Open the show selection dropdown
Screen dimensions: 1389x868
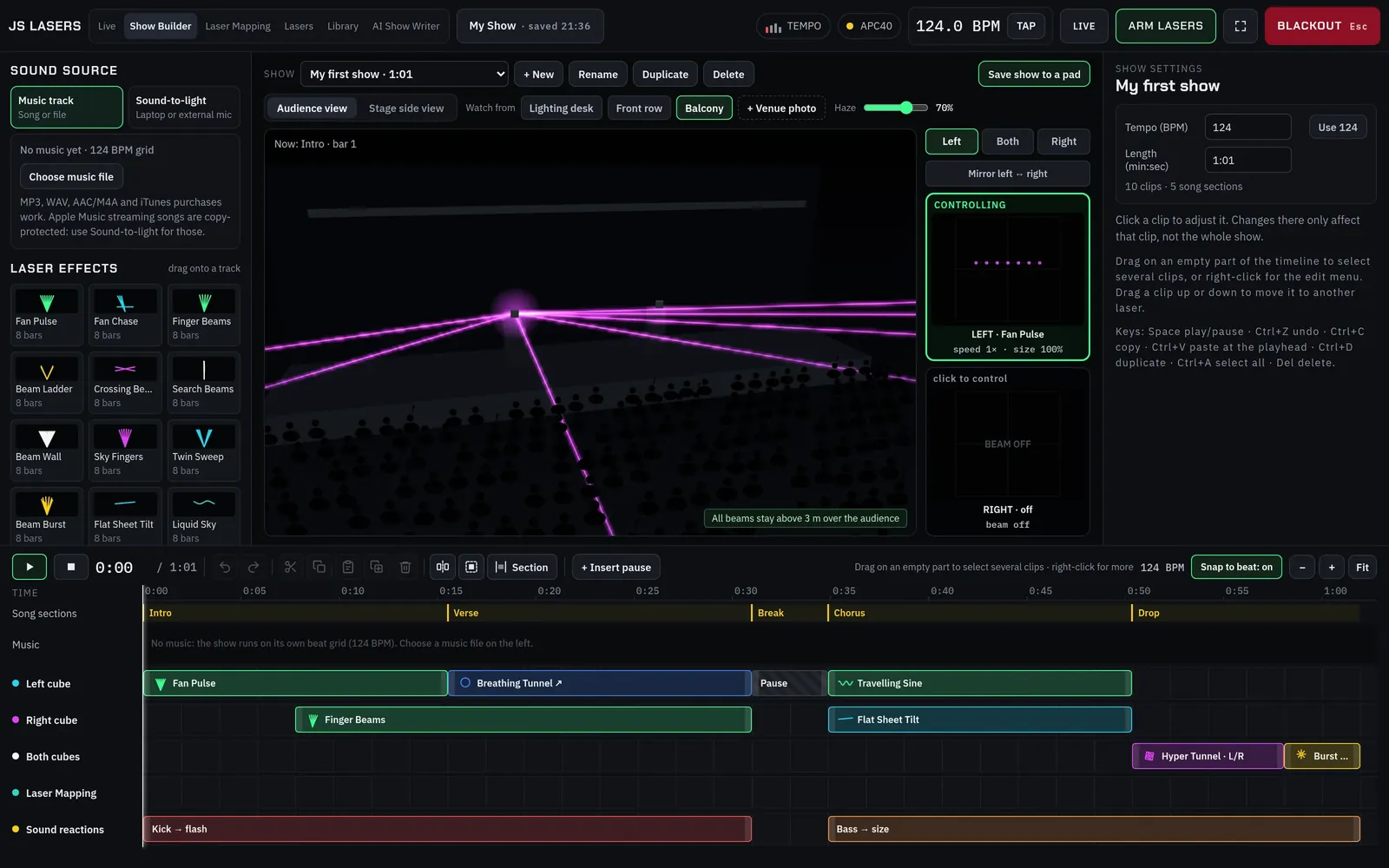tap(405, 74)
